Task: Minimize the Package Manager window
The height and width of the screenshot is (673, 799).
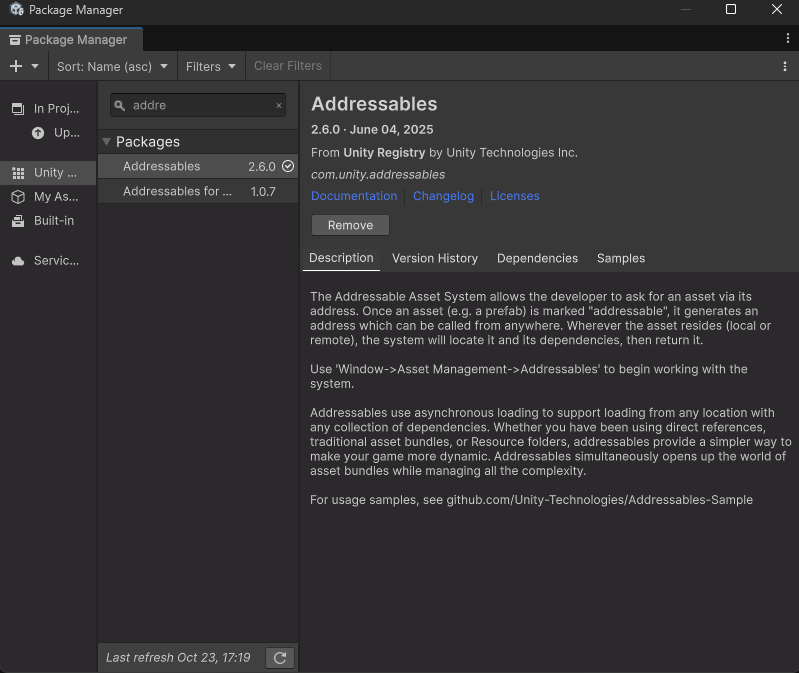Action: click(x=686, y=9)
